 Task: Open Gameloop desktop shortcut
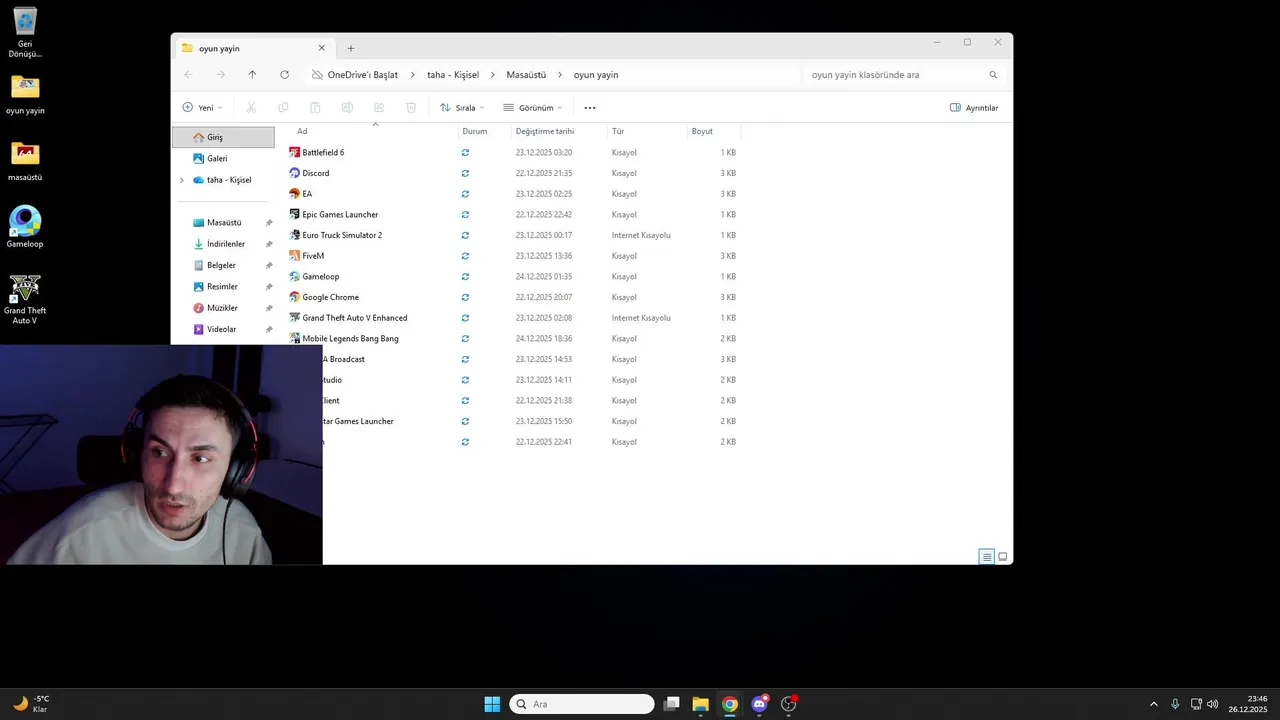25,227
